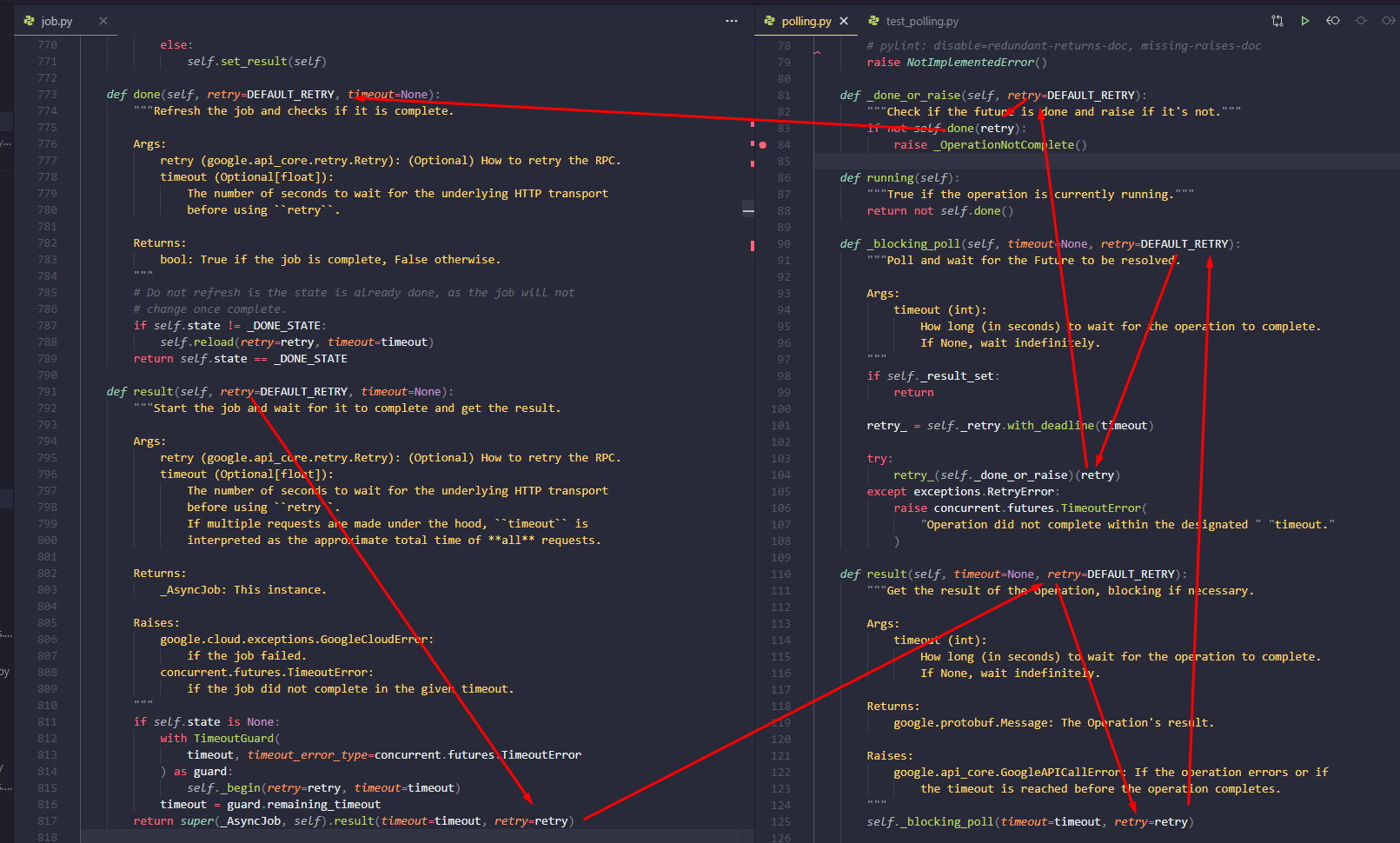Click 'TimeoutError' on polling.py line 106
Image resolution: width=1400 pixels, height=843 pixels.
[1100, 508]
